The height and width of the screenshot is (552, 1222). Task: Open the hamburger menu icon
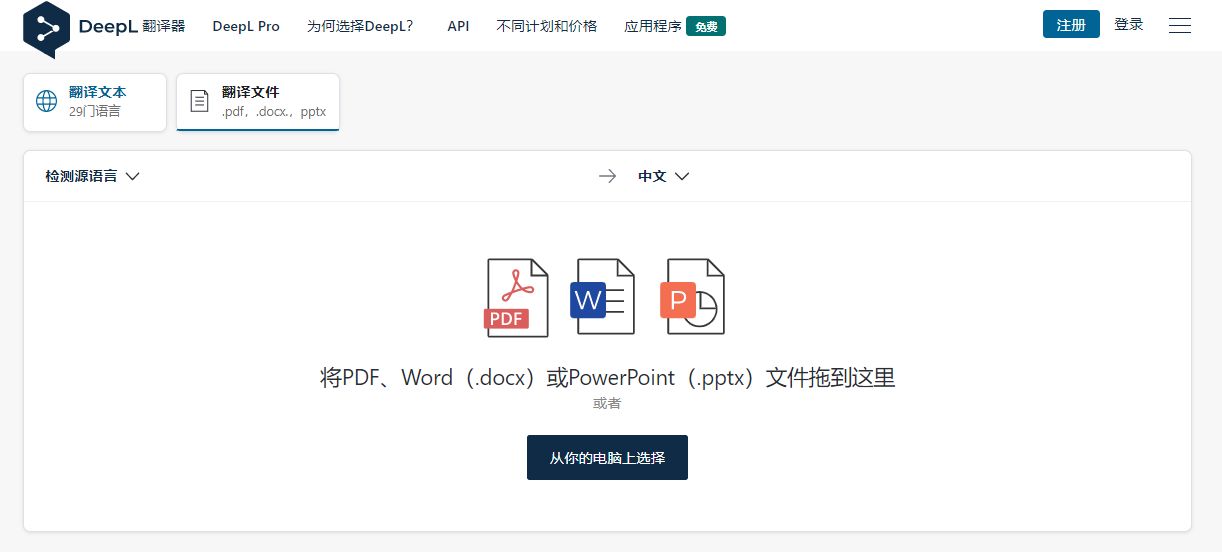point(1180,26)
